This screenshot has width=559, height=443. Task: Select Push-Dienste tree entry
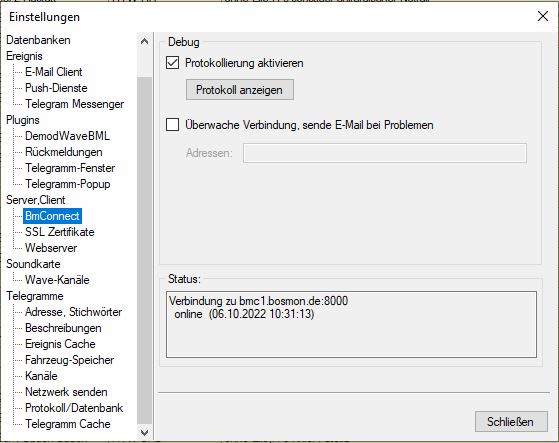pyautogui.click(x=56, y=88)
